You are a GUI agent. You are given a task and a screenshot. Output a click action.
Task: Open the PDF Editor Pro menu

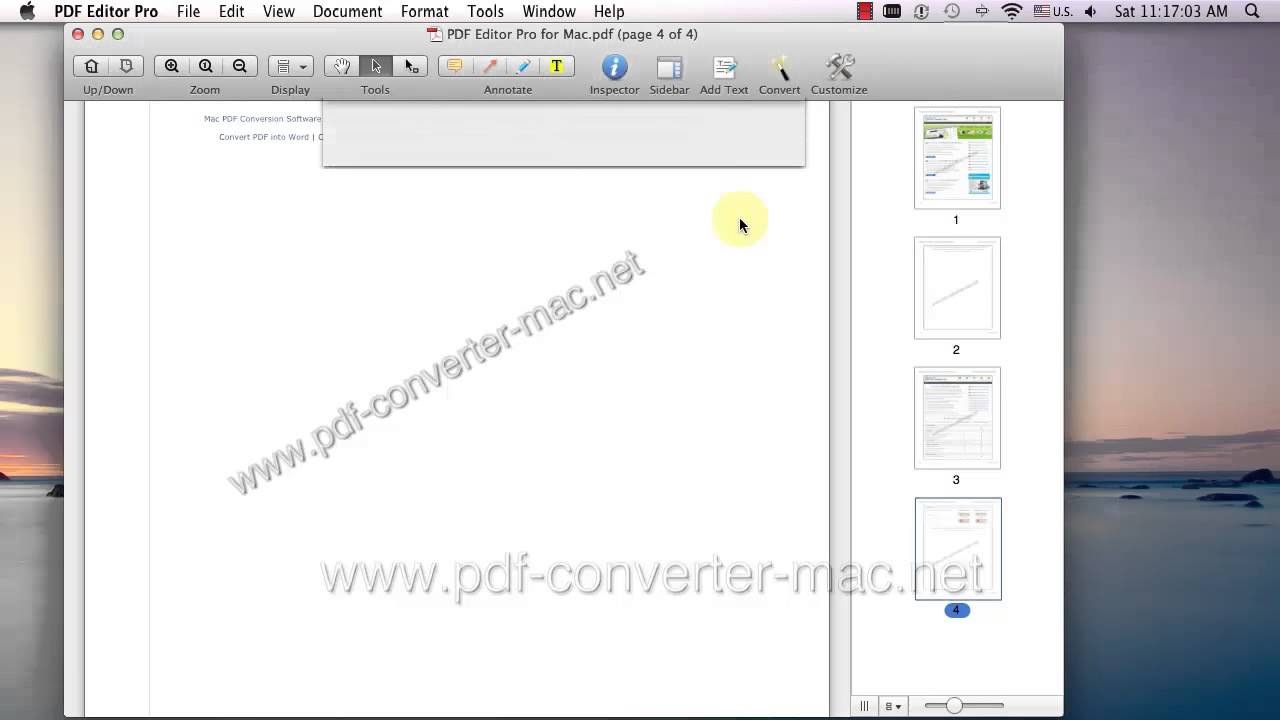tap(106, 11)
